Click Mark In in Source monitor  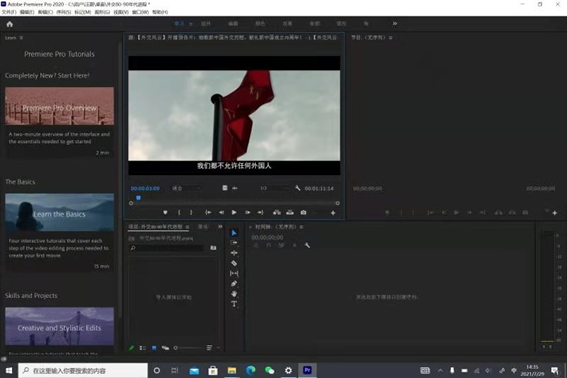(179, 213)
